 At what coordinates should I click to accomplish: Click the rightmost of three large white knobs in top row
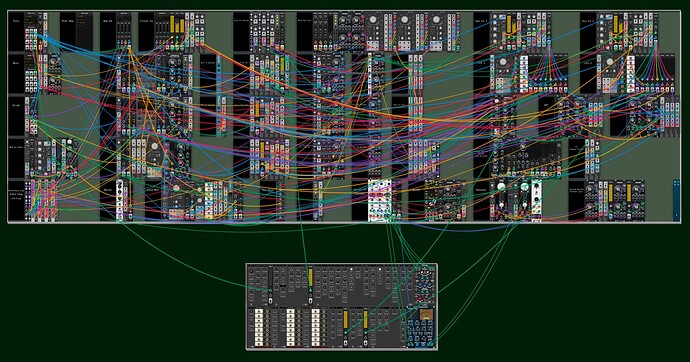click(436, 20)
